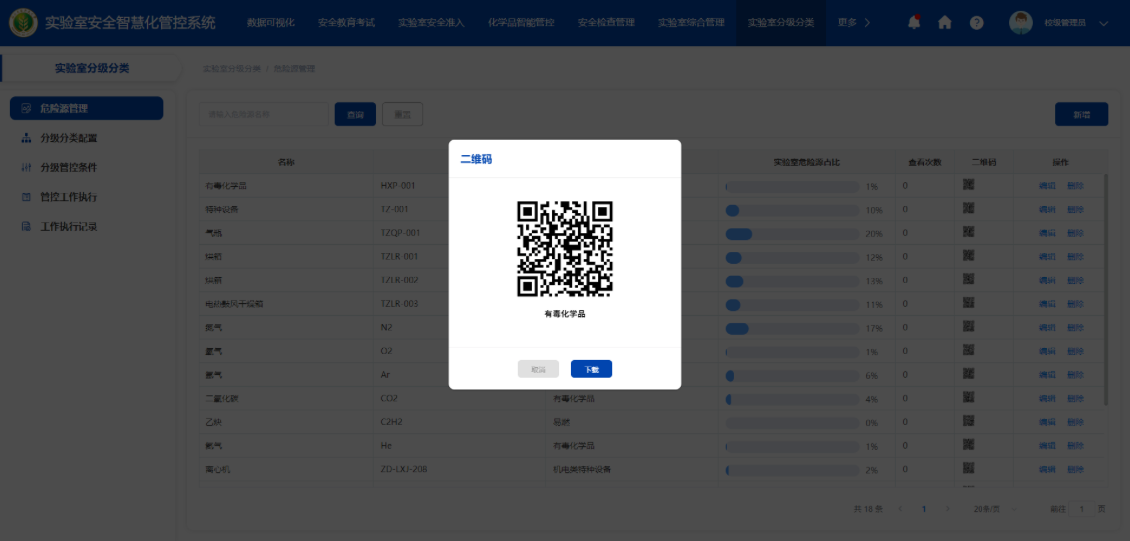
Task: Open 实验室安全准入 top navigation item
Action: click(x=432, y=22)
